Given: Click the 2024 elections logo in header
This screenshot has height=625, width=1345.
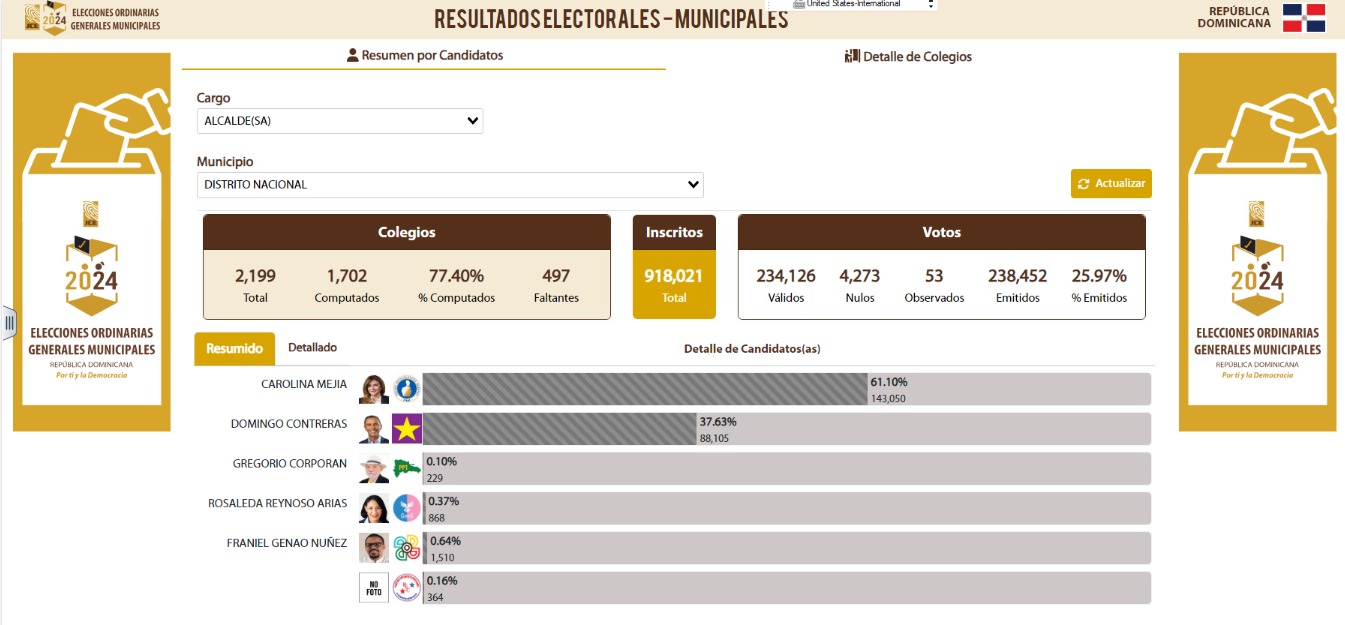Looking at the screenshot, I should [45, 18].
